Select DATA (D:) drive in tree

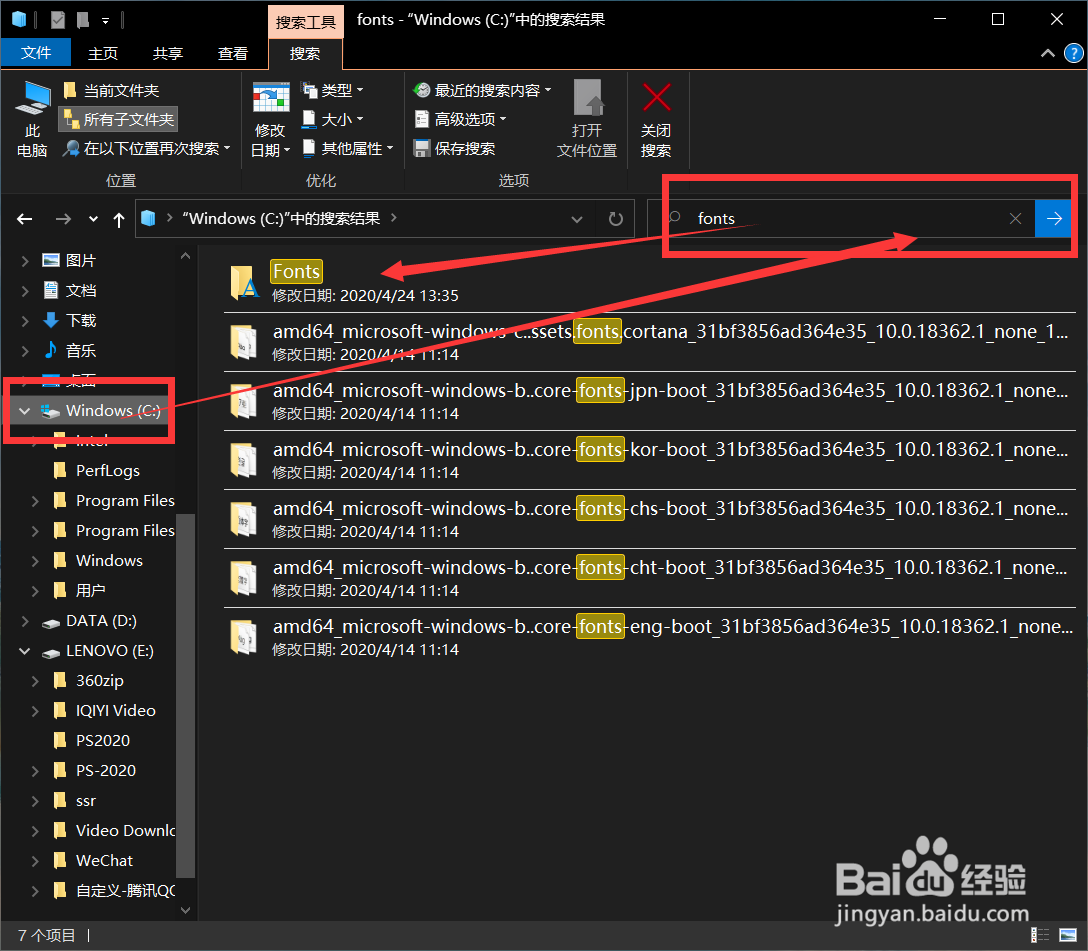click(x=89, y=621)
